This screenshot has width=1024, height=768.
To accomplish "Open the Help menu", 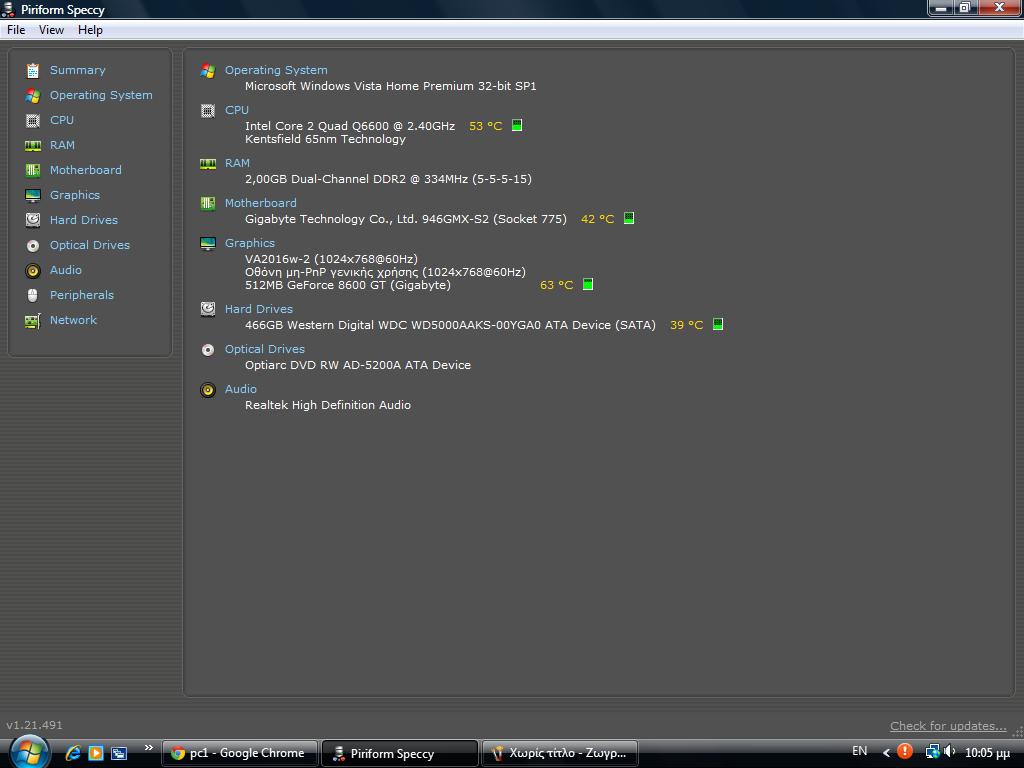I will coord(90,30).
